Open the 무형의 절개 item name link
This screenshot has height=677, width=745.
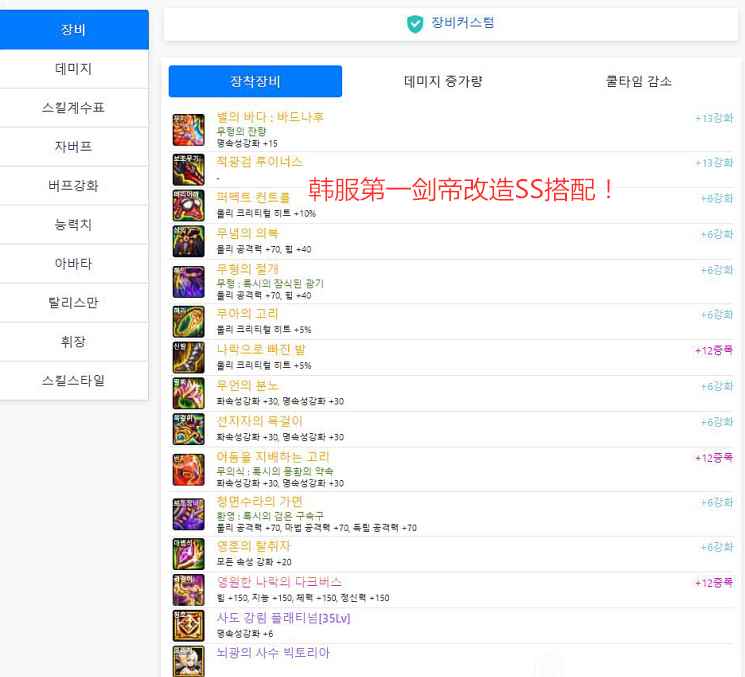[x=248, y=270]
